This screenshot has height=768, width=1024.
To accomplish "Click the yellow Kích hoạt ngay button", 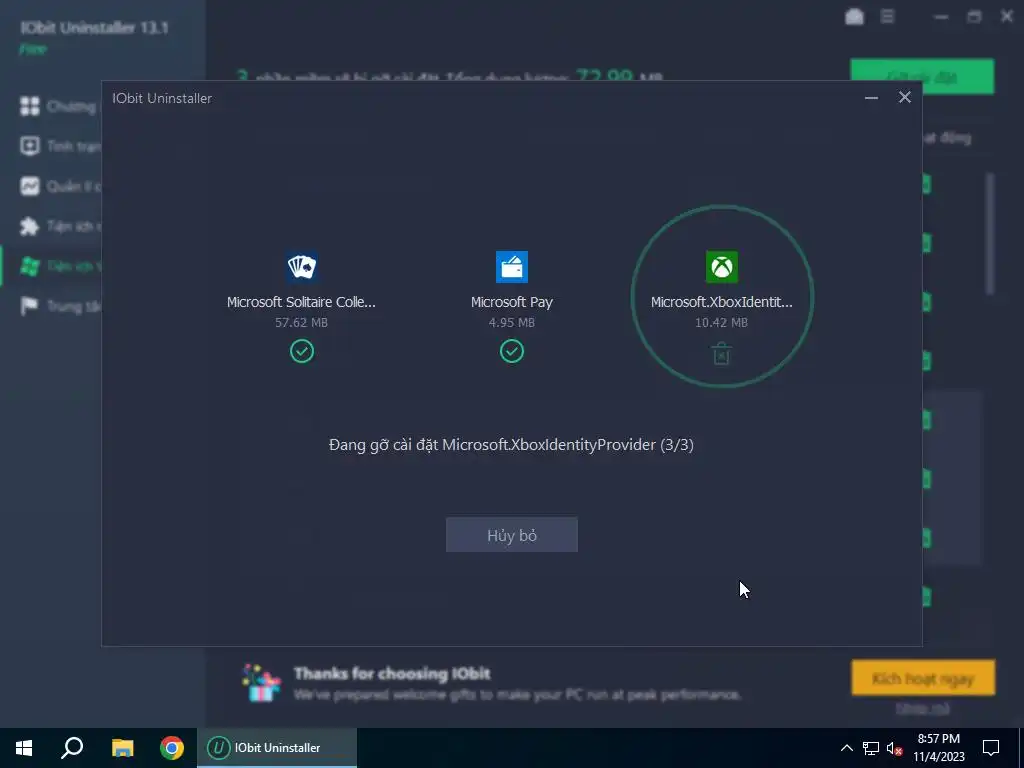I will tap(923, 678).
